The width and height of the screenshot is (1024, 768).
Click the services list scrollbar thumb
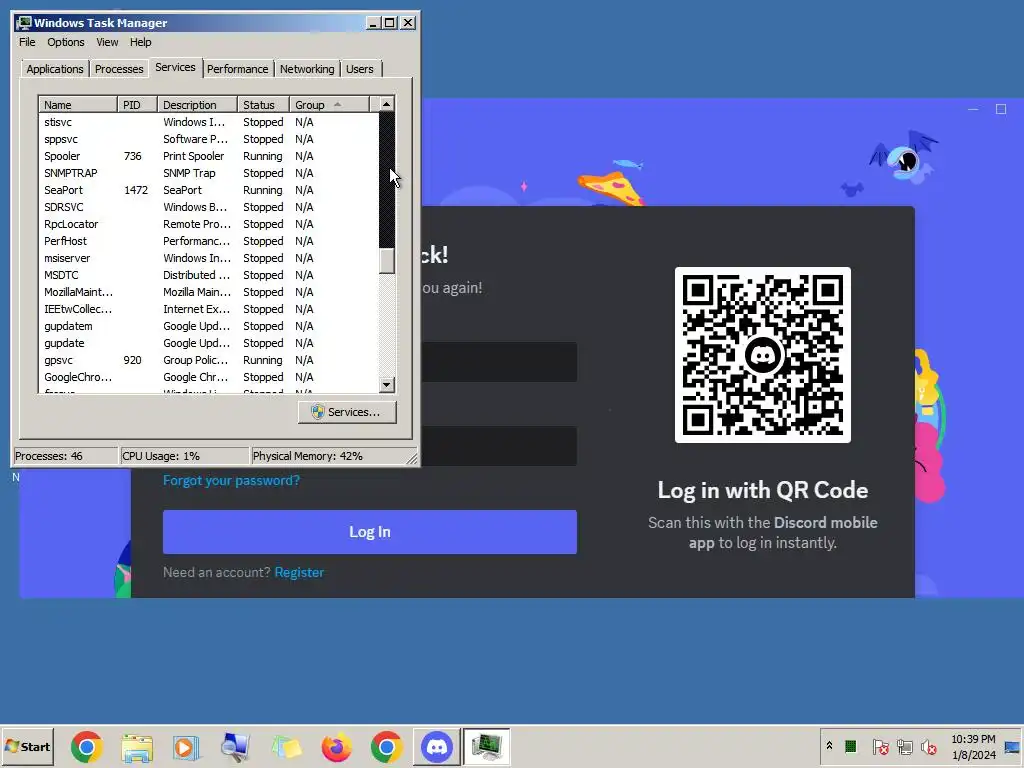click(387, 261)
